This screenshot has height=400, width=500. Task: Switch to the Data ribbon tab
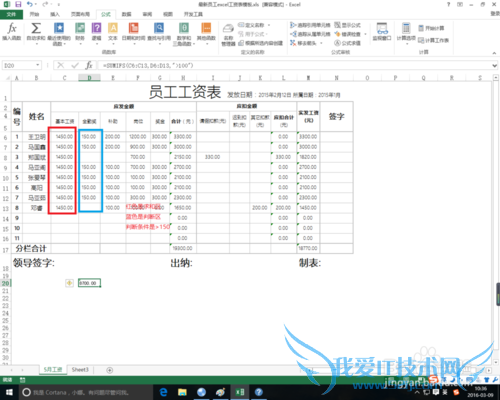pyautogui.click(x=126, y=14)
